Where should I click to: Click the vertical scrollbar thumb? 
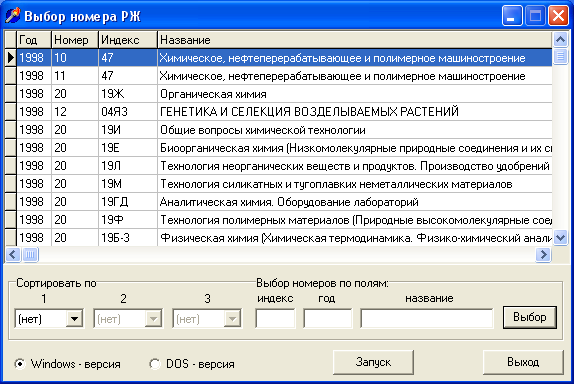click(560, 56)
